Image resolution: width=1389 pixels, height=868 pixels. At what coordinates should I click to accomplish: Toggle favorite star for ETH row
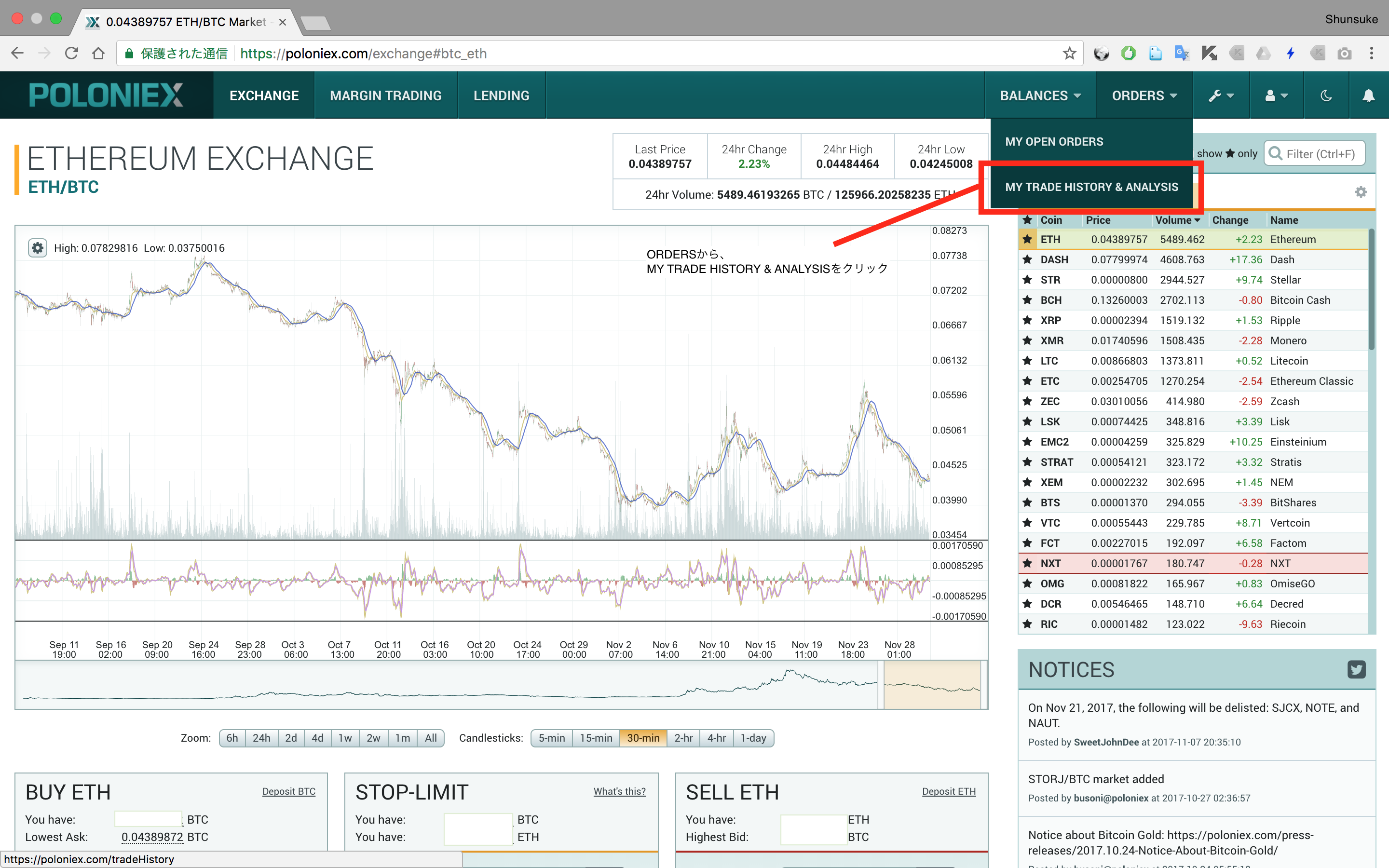(1027, 239)
